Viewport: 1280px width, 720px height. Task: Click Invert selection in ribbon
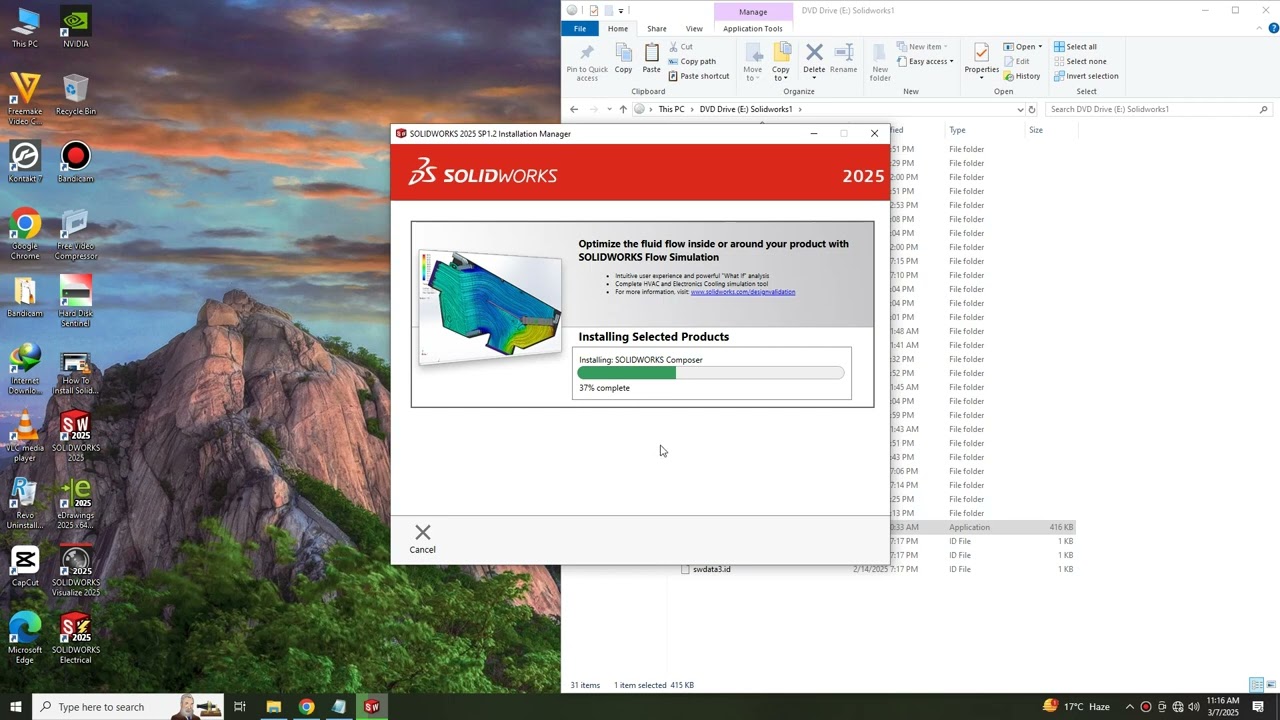pos(1086,76)
